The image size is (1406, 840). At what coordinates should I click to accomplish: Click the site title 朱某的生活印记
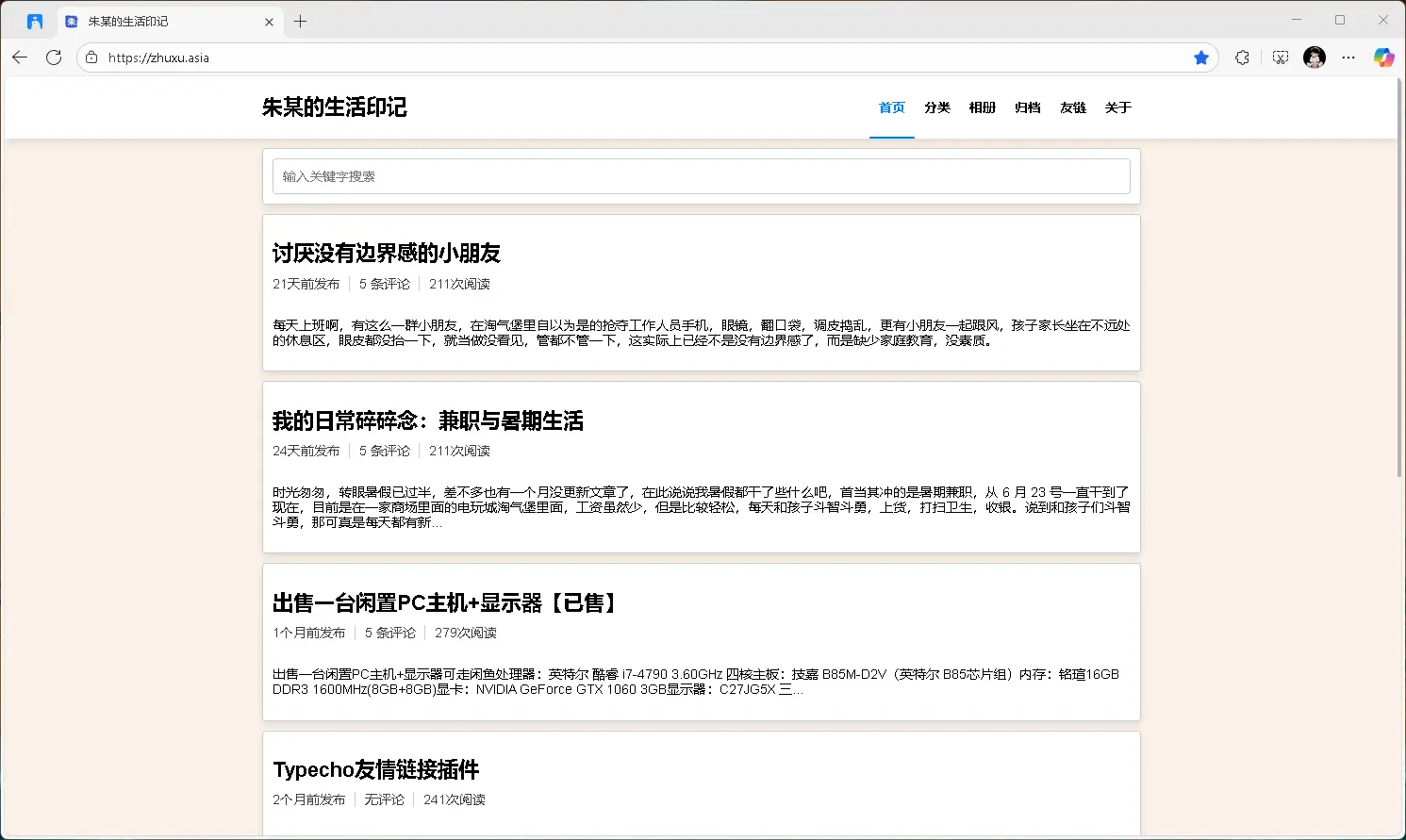[334, 107]
